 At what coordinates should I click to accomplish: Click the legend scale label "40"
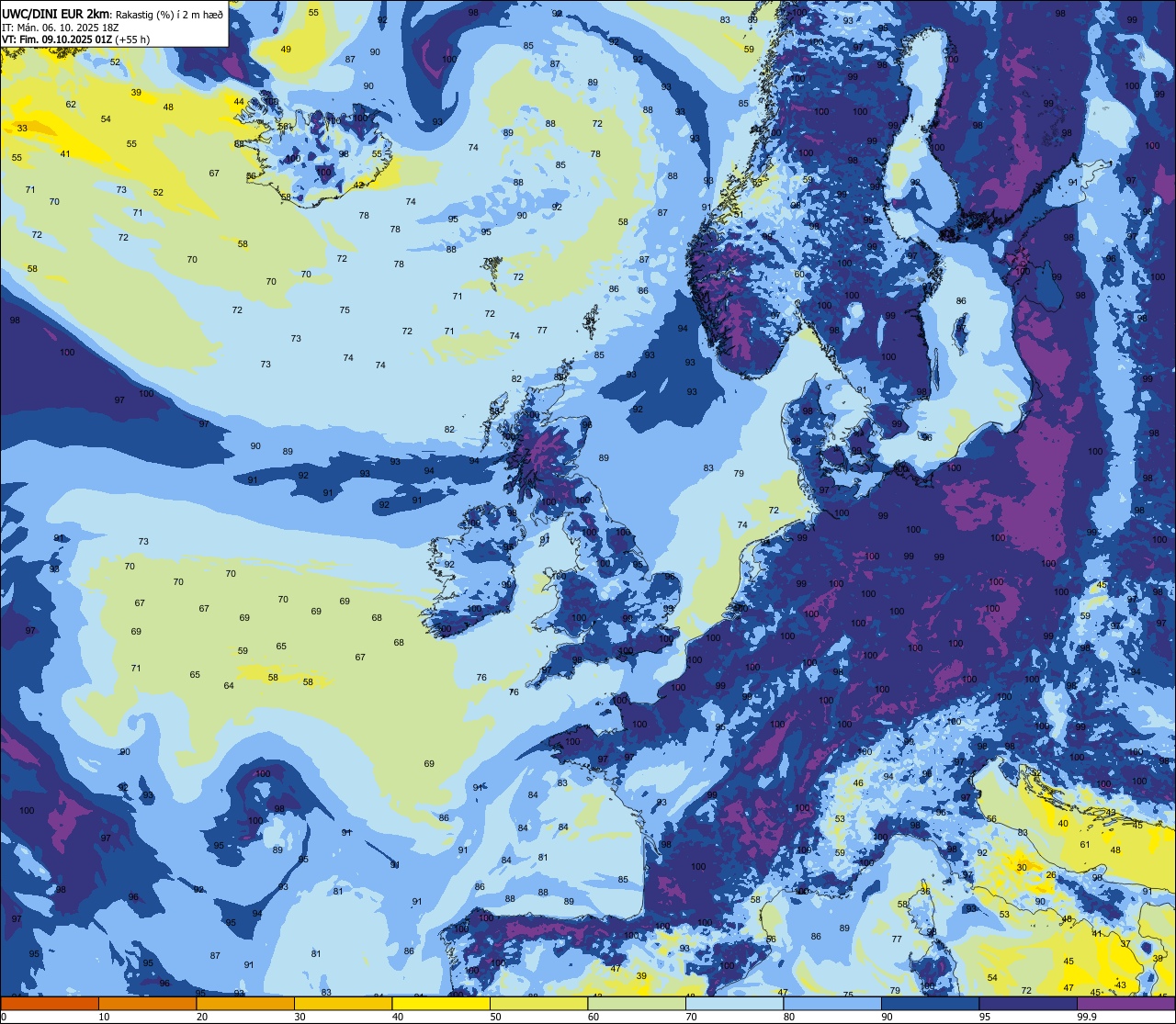398,1017
